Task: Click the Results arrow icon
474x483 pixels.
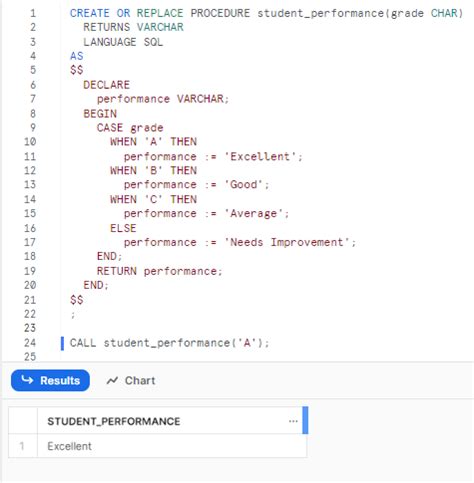Action: coord(27,380)
